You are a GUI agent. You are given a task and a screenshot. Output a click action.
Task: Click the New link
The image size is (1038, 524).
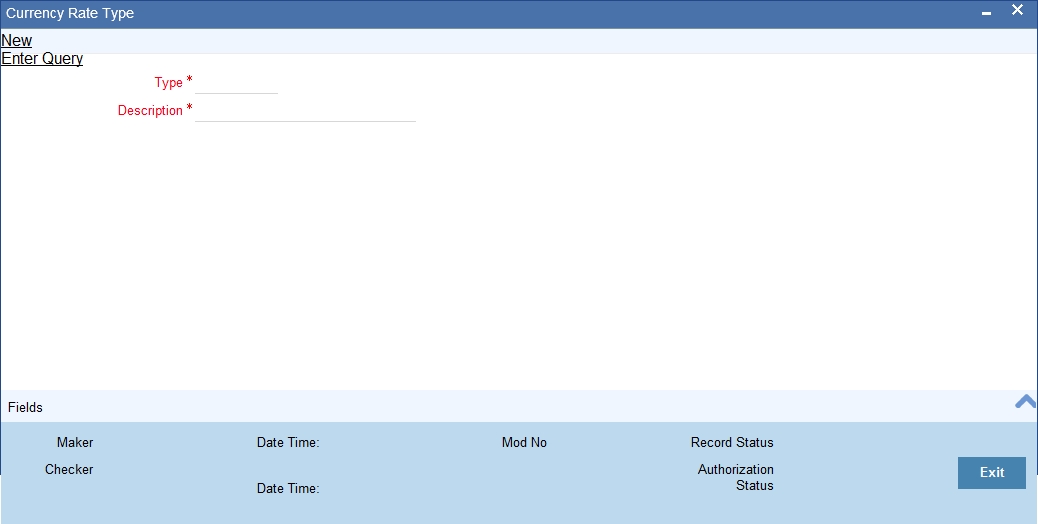17,40
